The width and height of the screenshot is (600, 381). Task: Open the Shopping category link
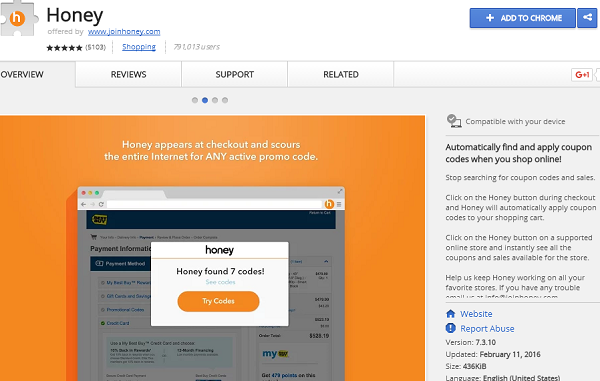139,47
